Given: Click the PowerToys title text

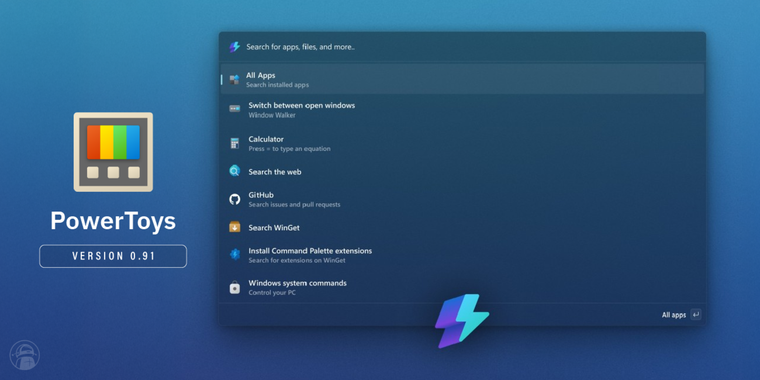Looking at the screenshot, I should pyautogui.click(x=113, y=221).
